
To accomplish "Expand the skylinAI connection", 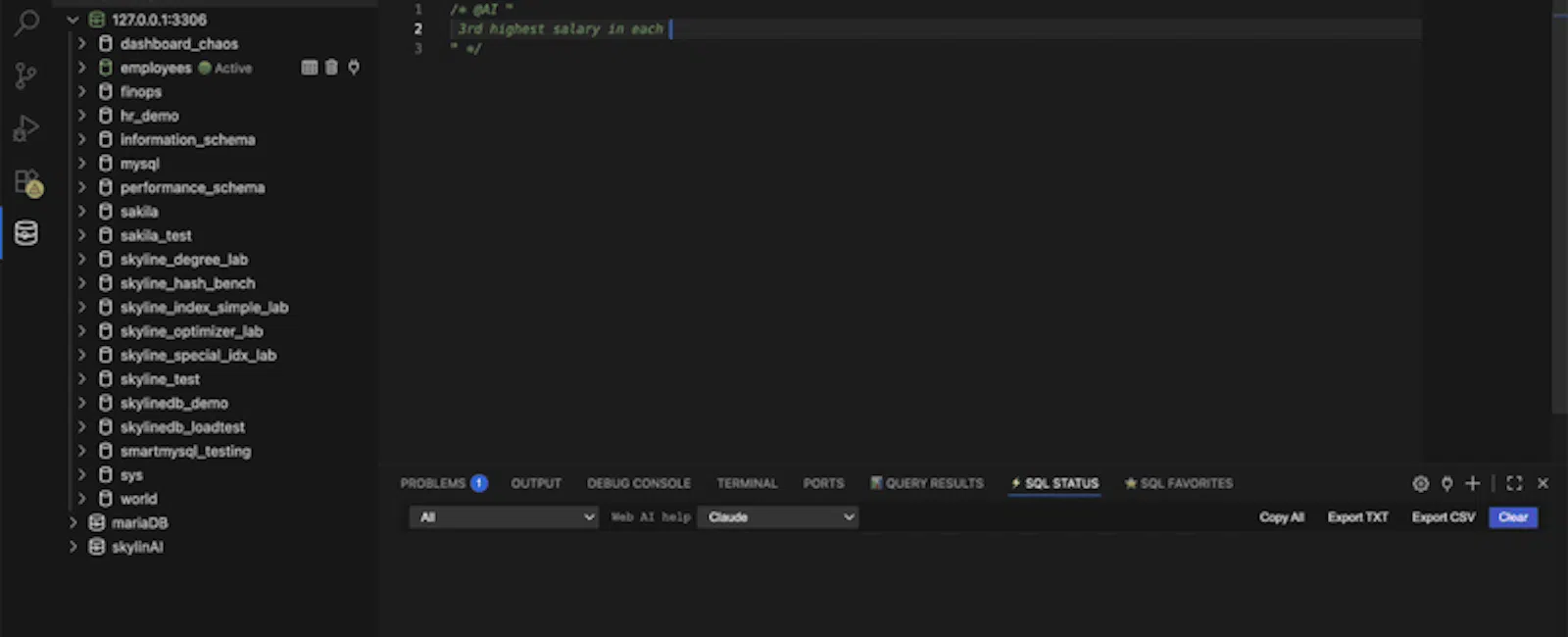I will [x=73, y=547].
